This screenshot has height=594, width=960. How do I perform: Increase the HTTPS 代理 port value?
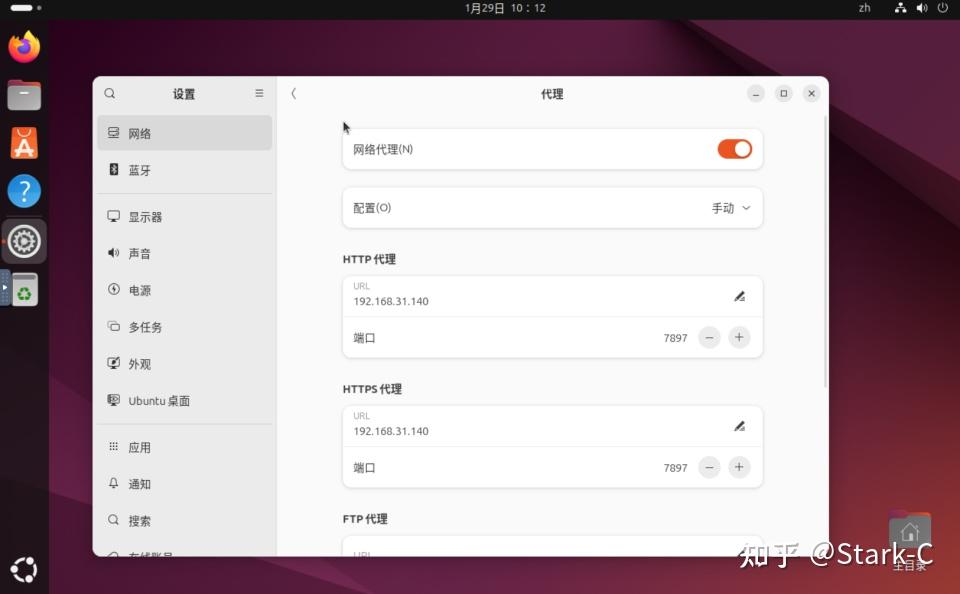tap(739, 467)
